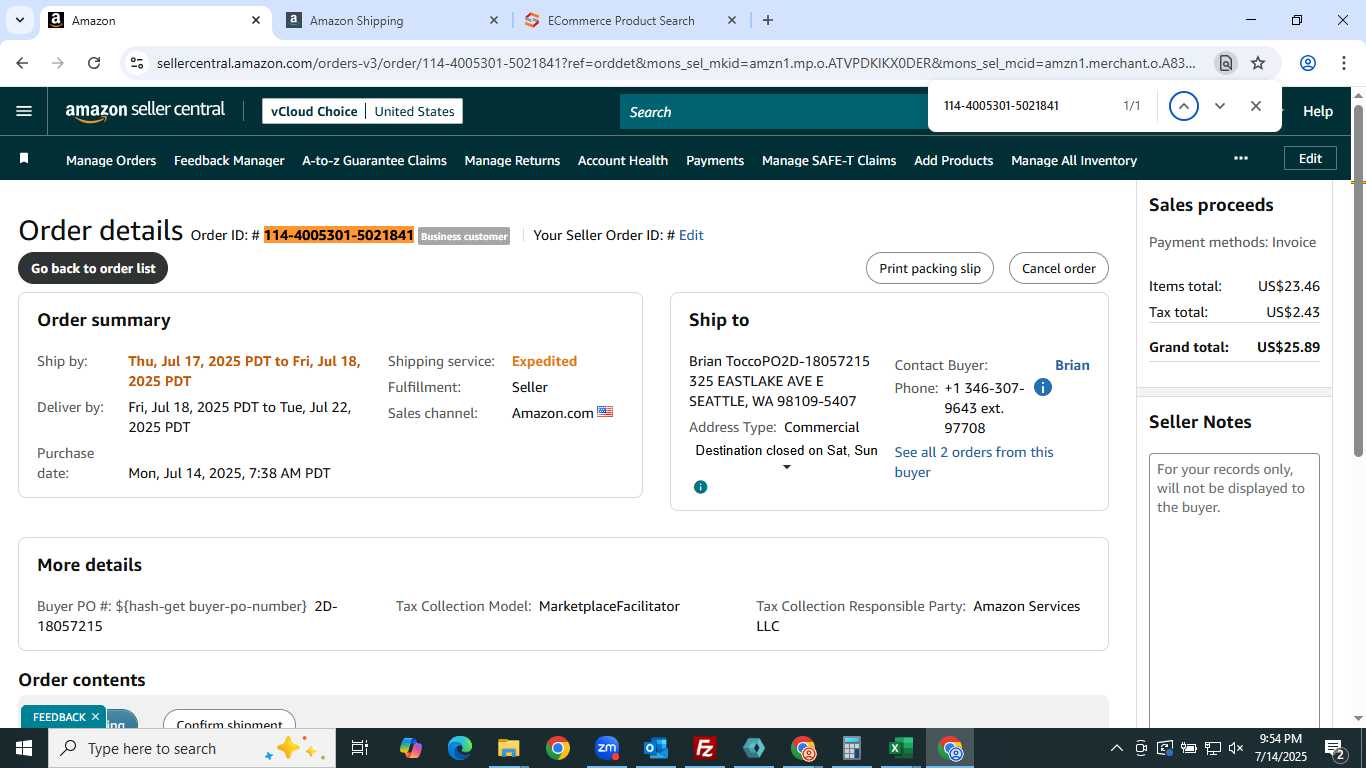The image size is (1366, 768).
Task: Click the browser back arrow
Action: [22, 63]
